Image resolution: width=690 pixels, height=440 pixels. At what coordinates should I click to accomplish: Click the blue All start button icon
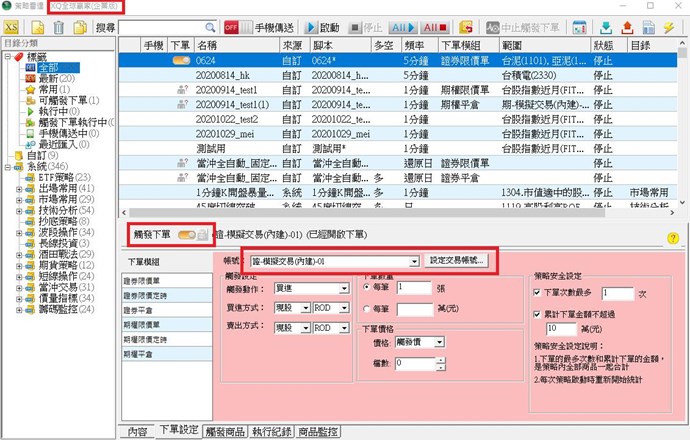[400, 26]
